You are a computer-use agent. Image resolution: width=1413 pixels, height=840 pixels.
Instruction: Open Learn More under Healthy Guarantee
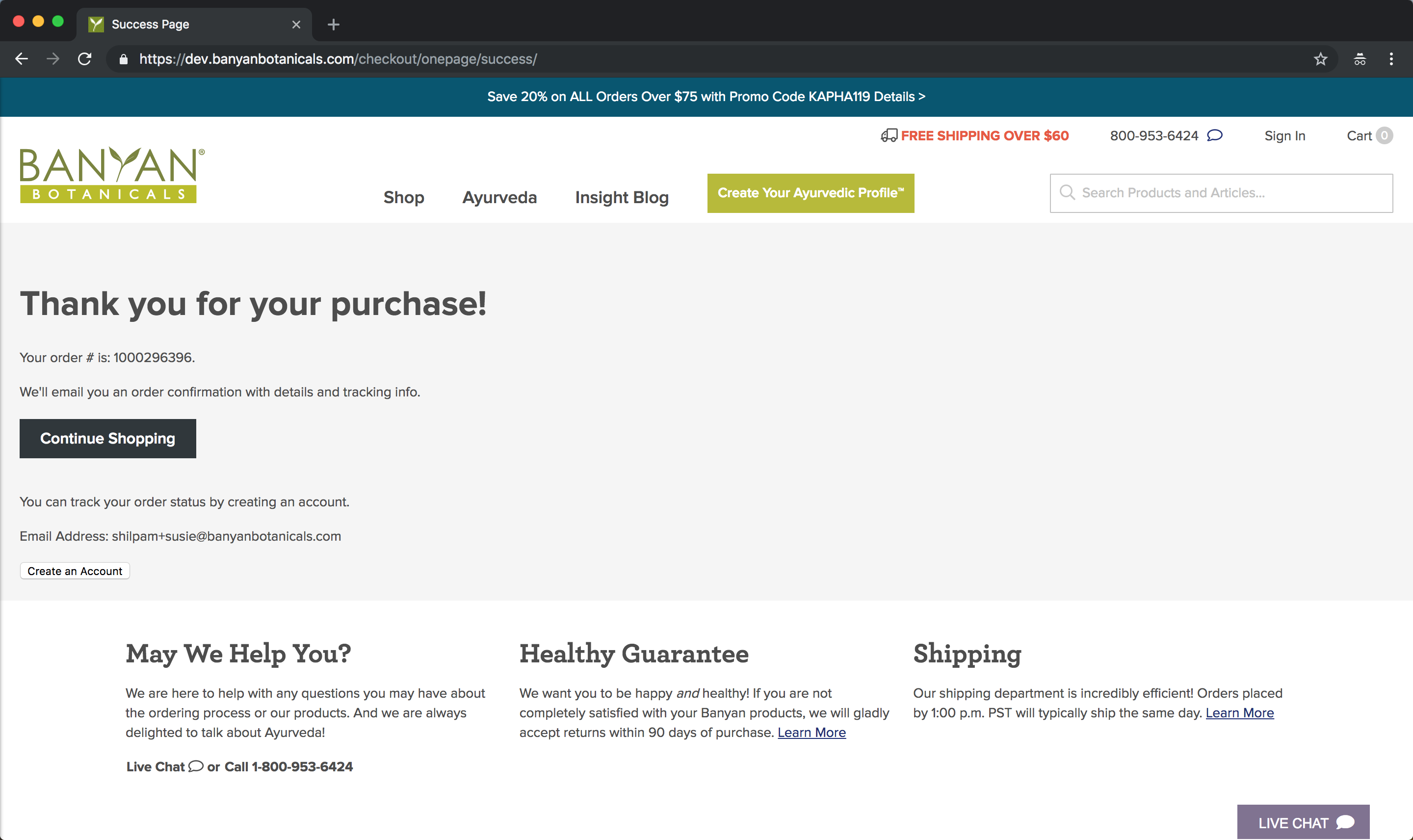click(811, 733)
